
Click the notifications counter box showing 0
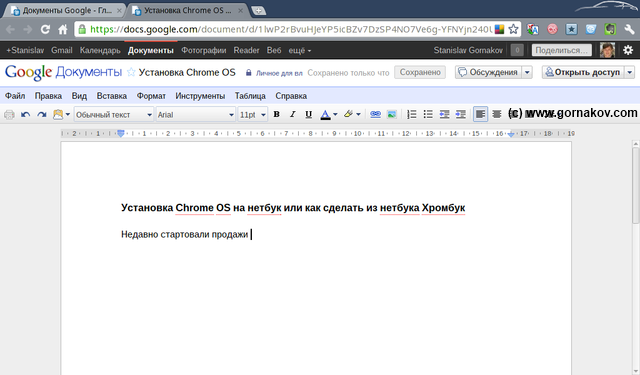coord(517,50)
